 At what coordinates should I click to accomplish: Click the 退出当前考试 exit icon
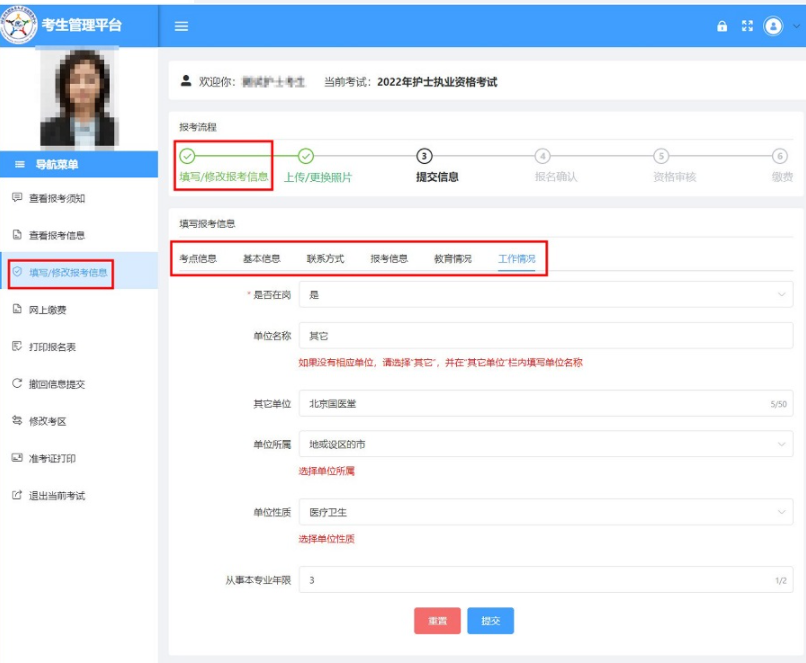click(17, 495)
